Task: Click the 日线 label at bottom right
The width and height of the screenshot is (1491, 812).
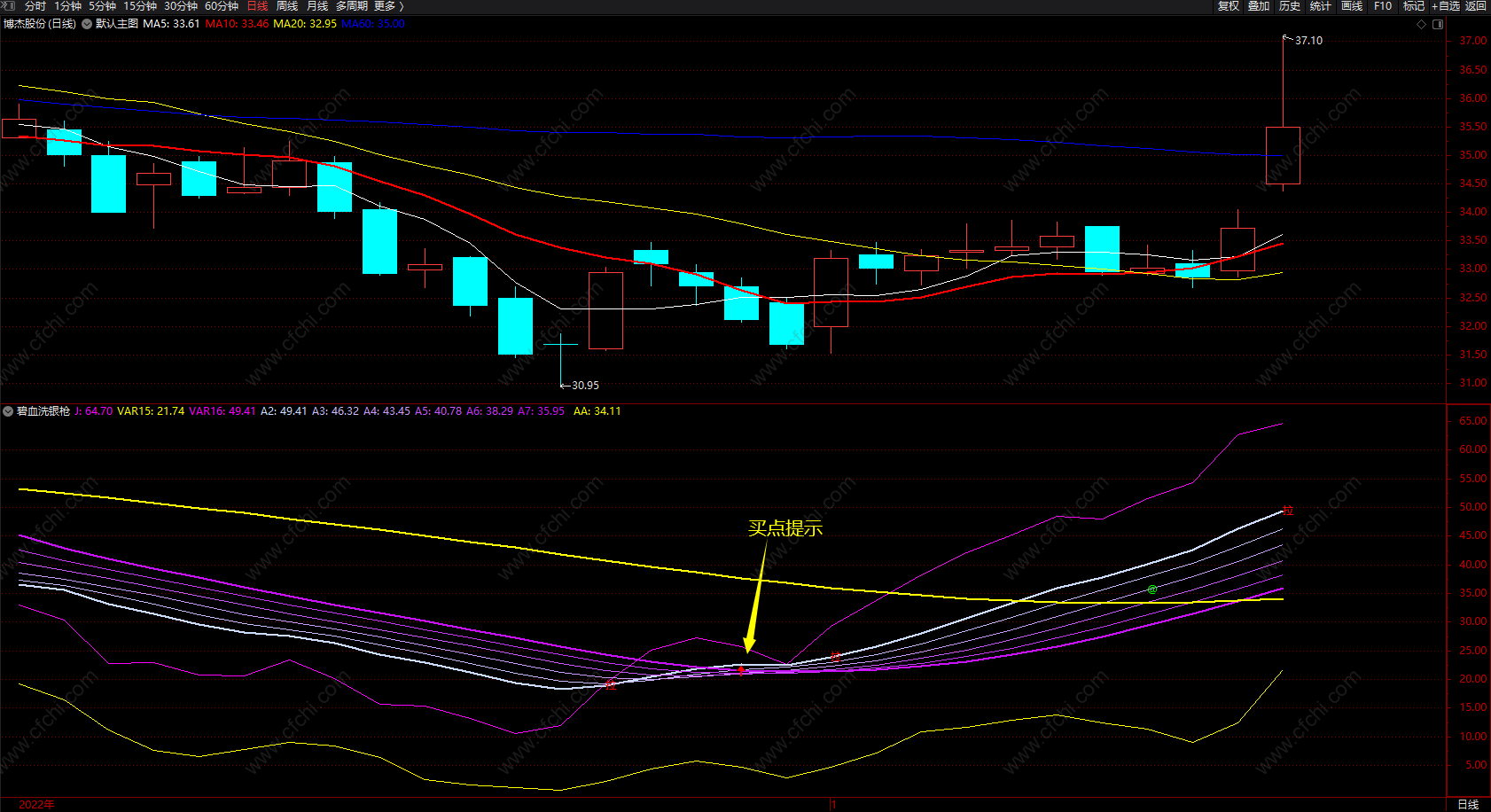Action: click(x=1468, y=805)
